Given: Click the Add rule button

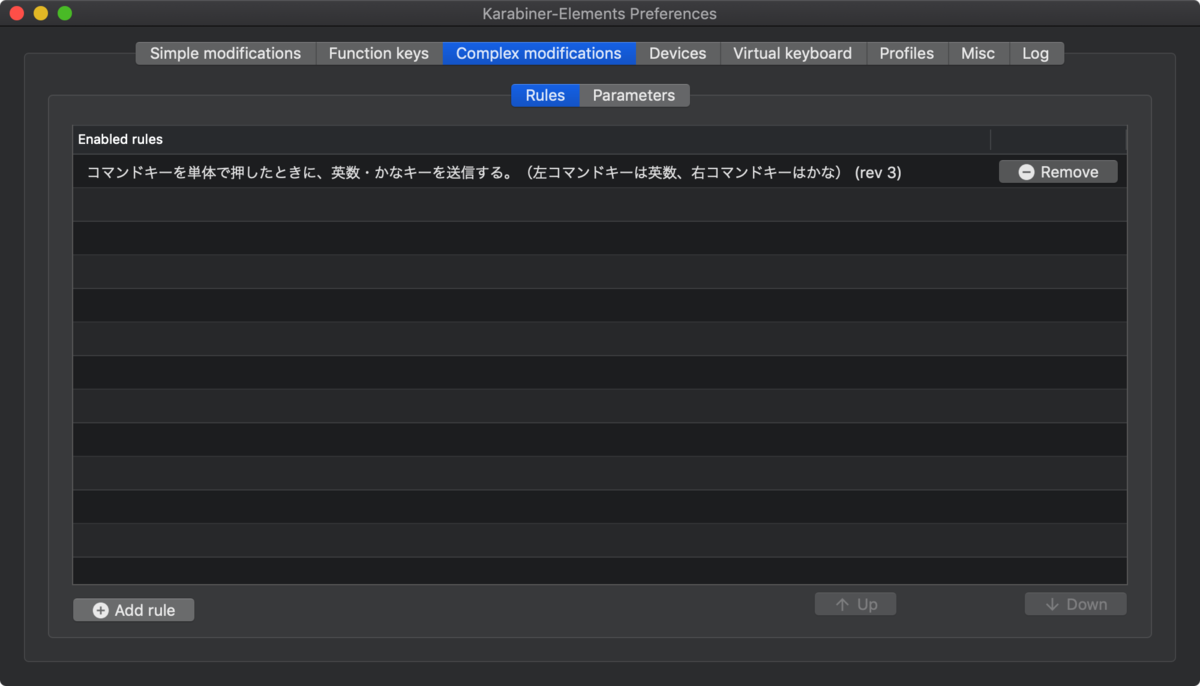Looking at the screenshot, I should tap(134, 610).
